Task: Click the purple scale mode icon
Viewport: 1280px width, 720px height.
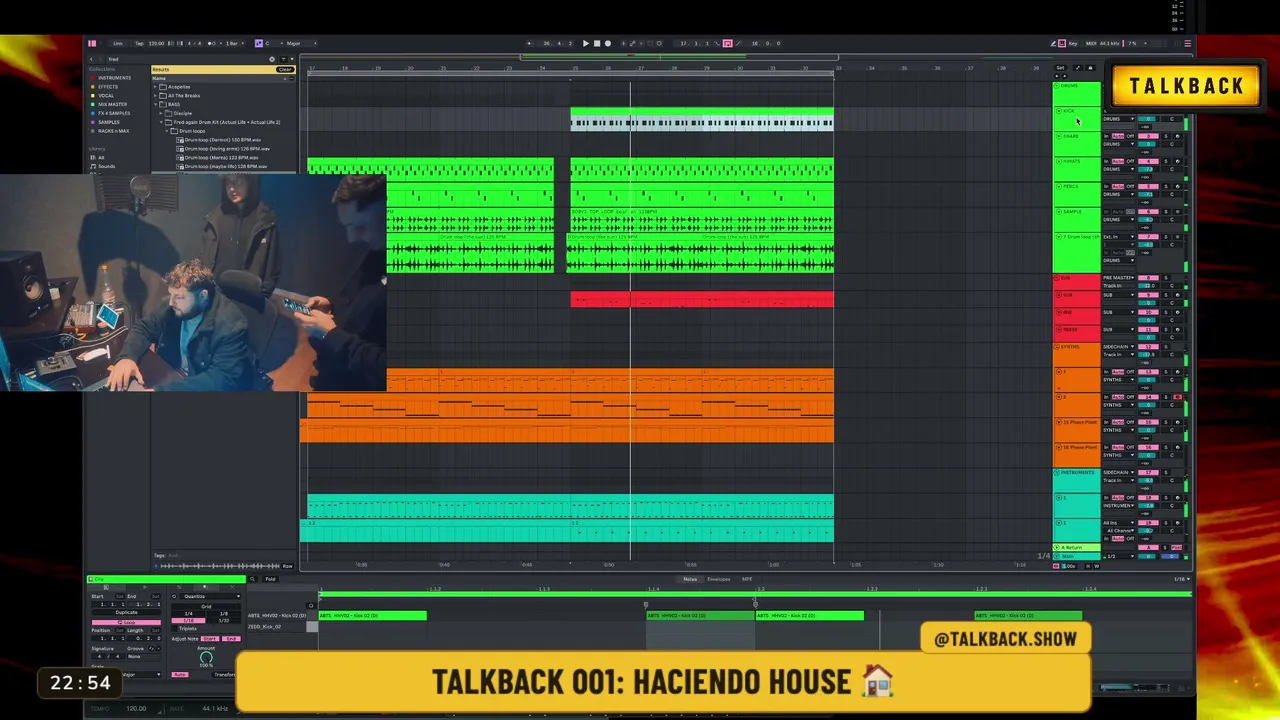Action: (x=258, y=43)
